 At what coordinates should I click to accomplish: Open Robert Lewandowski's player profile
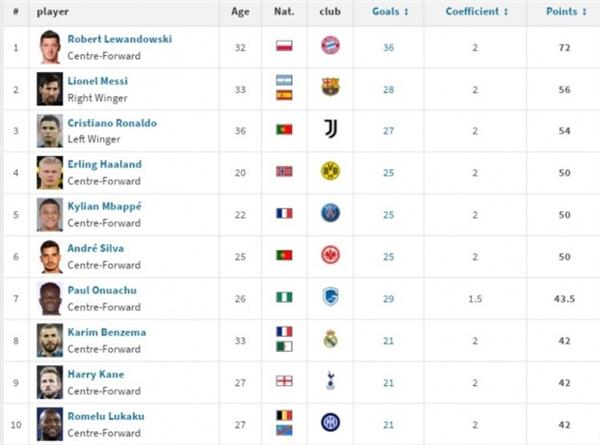(x=119, y=38)
